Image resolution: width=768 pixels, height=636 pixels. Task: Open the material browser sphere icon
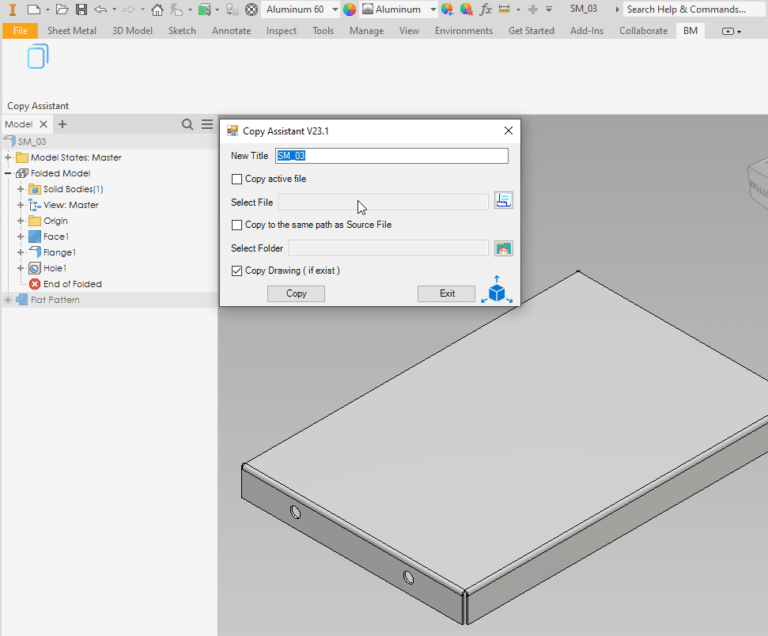tap(251, 9)
